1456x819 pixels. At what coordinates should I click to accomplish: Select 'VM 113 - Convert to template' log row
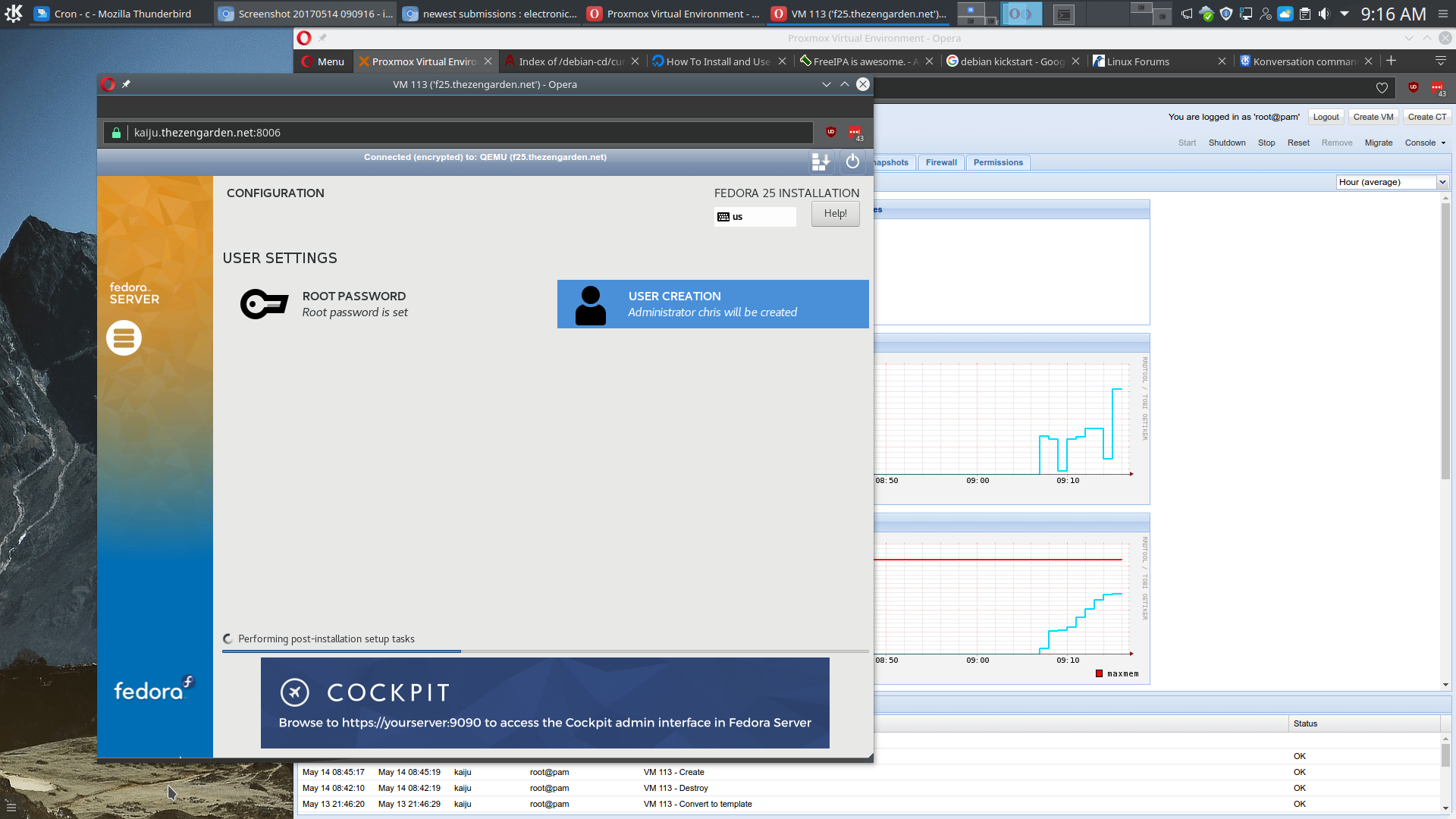pos(868,804)
